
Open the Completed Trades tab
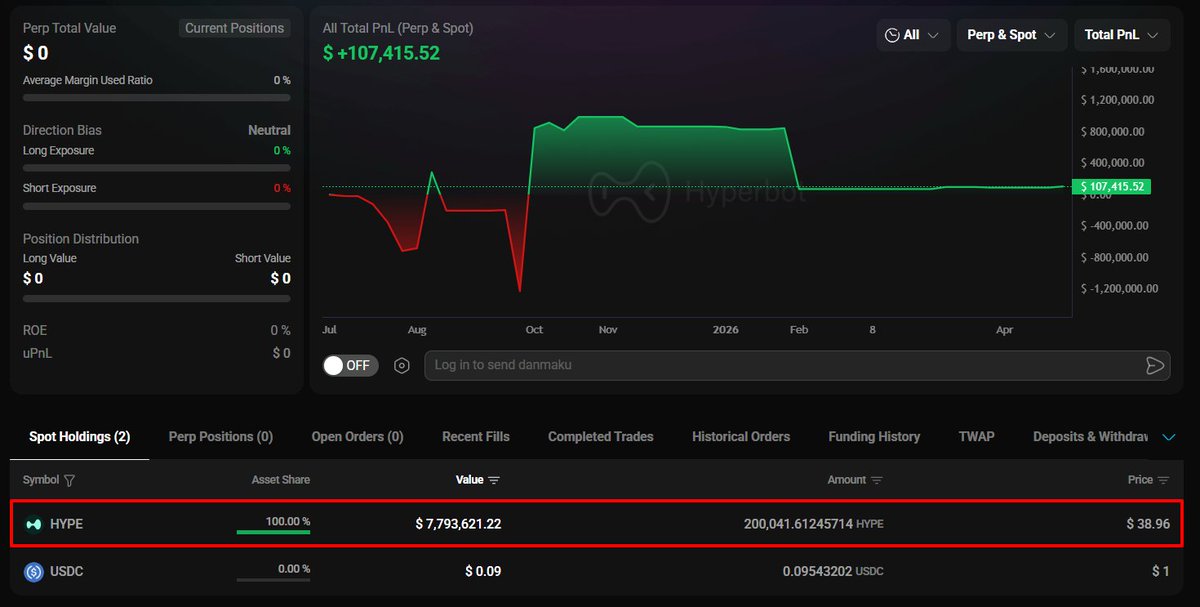[601, 437]
